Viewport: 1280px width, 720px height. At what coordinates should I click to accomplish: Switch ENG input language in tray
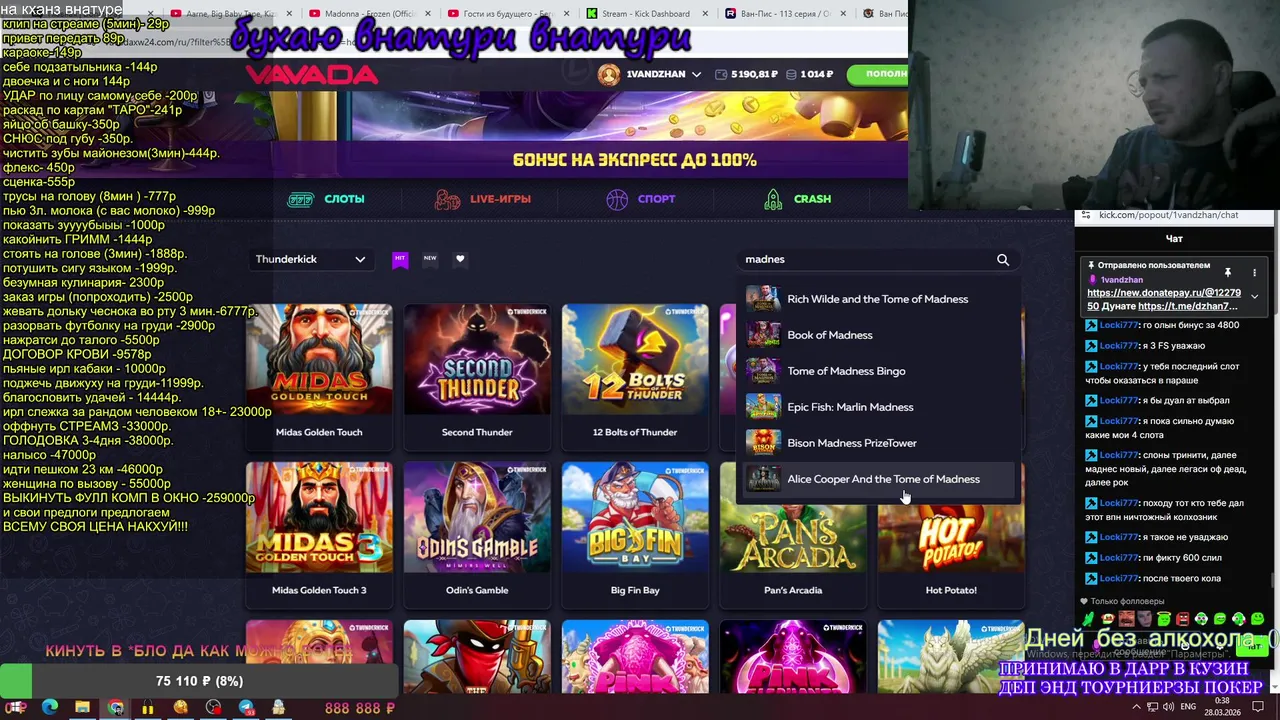click(x=1189, y=707)
